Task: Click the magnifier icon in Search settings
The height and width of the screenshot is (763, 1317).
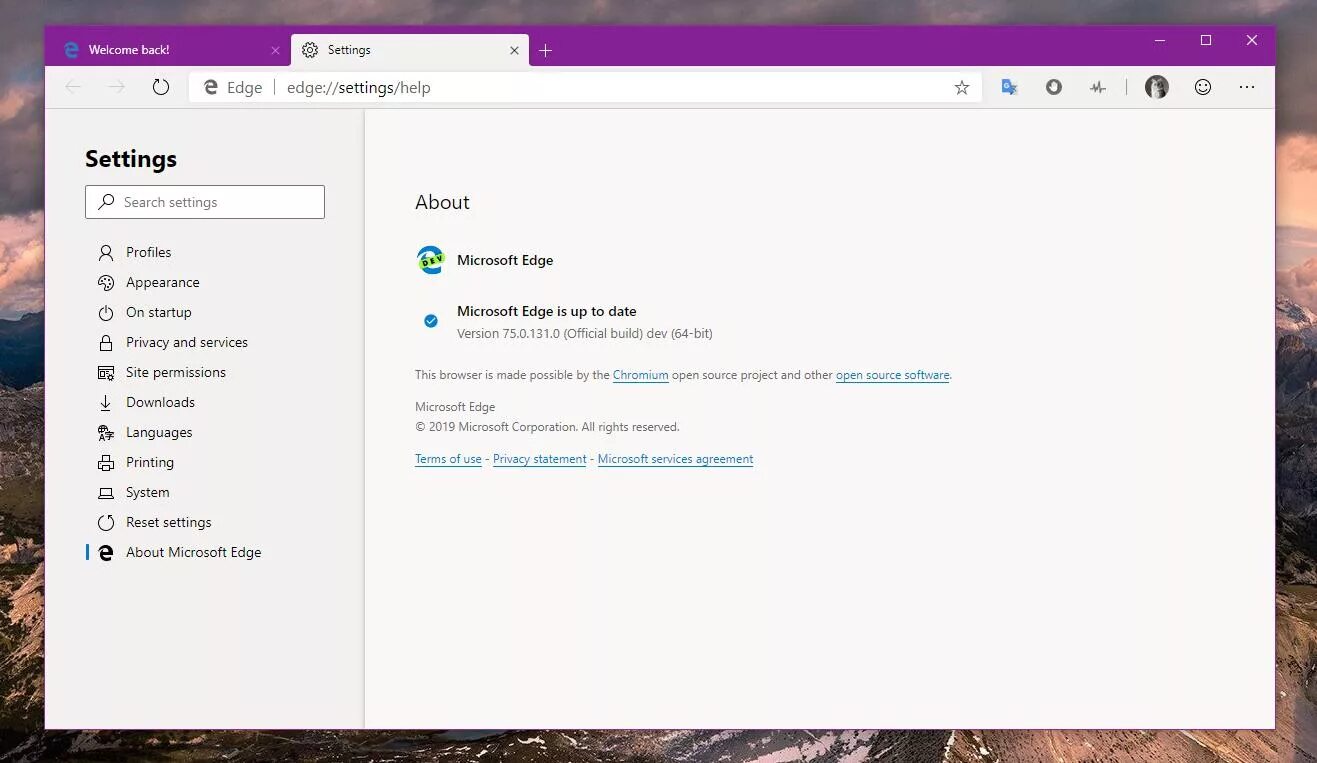Action: pyautogui.click(x=106, y=202)
